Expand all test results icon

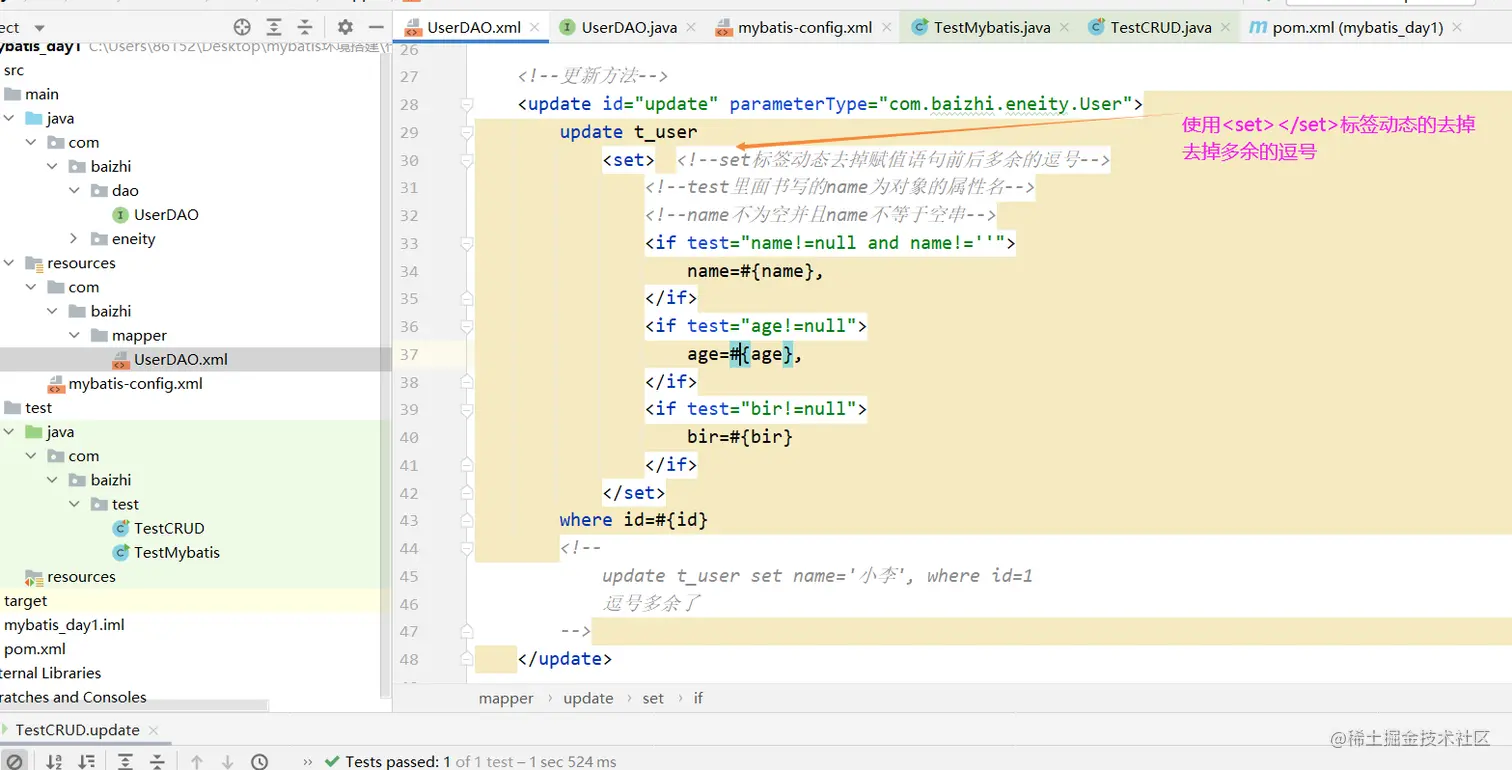125,762
